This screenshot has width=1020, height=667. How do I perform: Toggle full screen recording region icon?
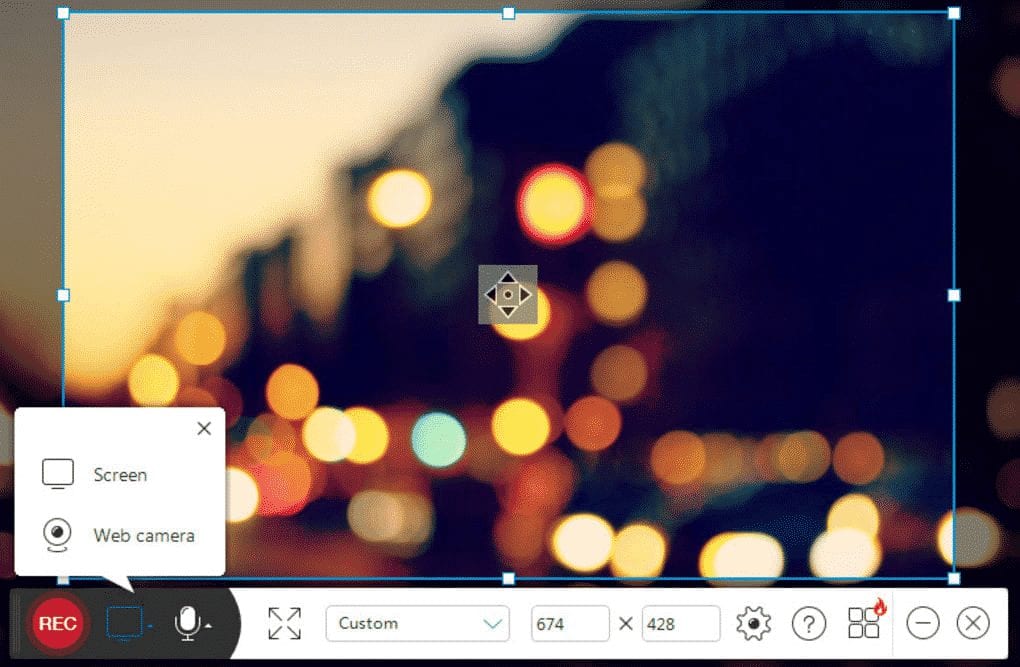(x=284, y=623)
